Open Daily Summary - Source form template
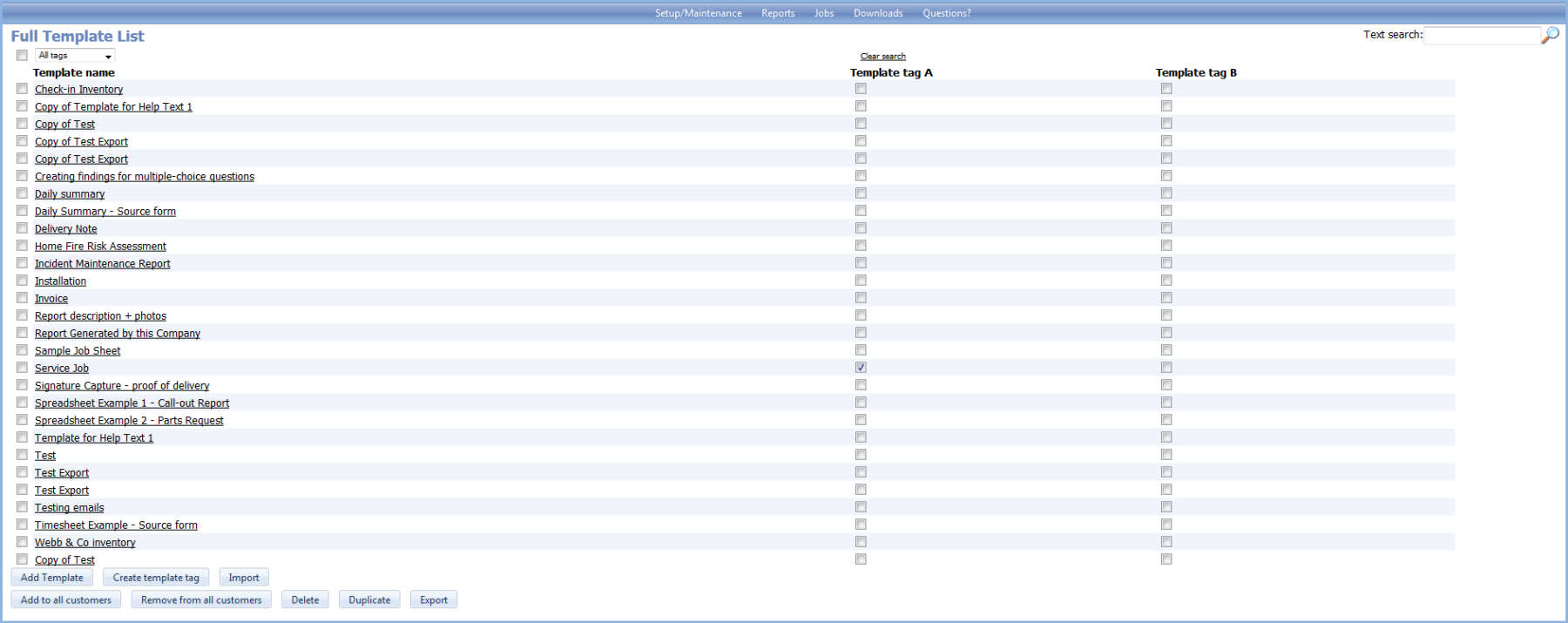The height and width of the screenshot is (623, 1568). click(105, 212)
